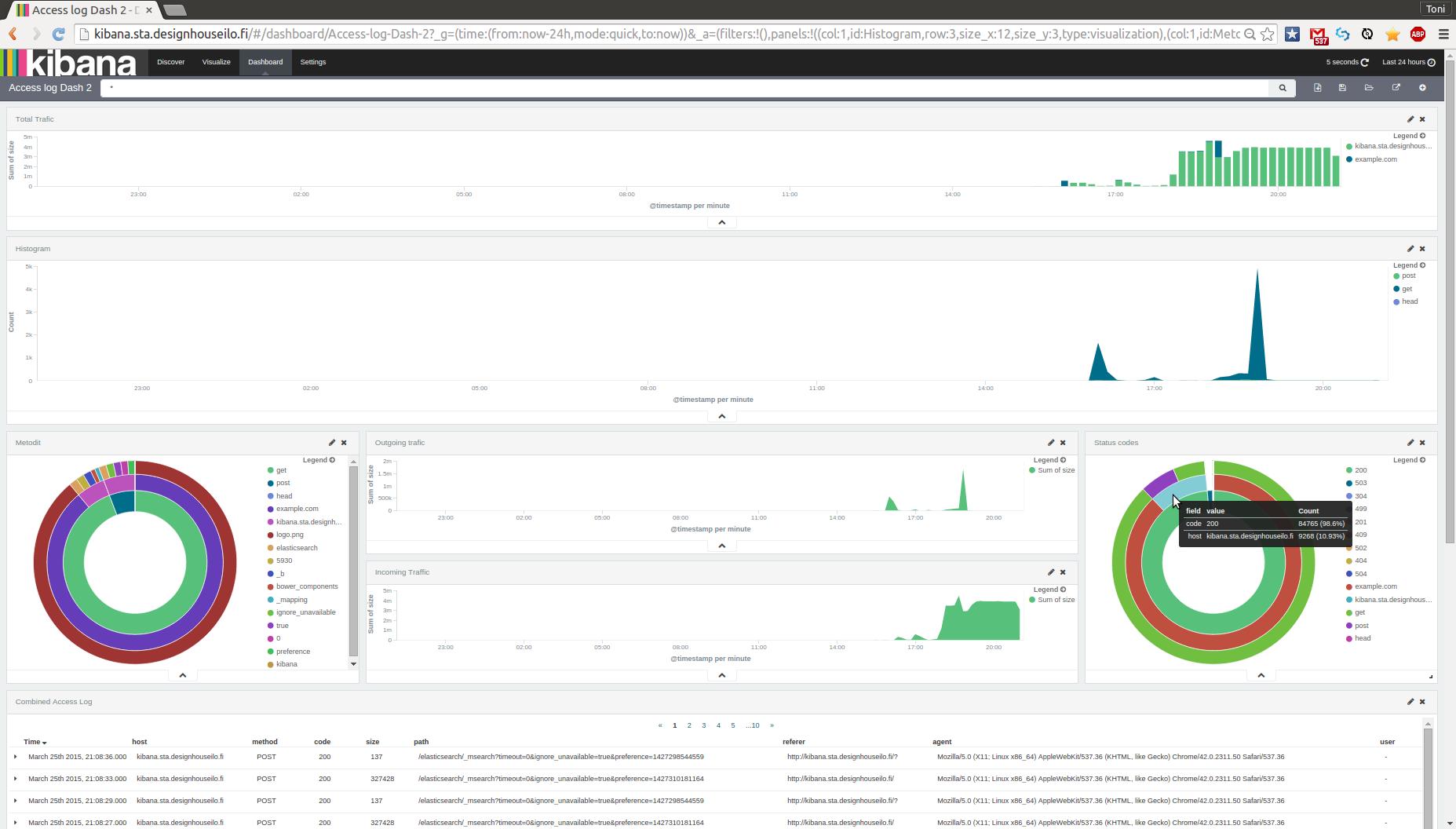The height and width of the screenshot is (829, 1456).
Task: Remove the Incoming Traffic panel
Action: point(1063,572)
